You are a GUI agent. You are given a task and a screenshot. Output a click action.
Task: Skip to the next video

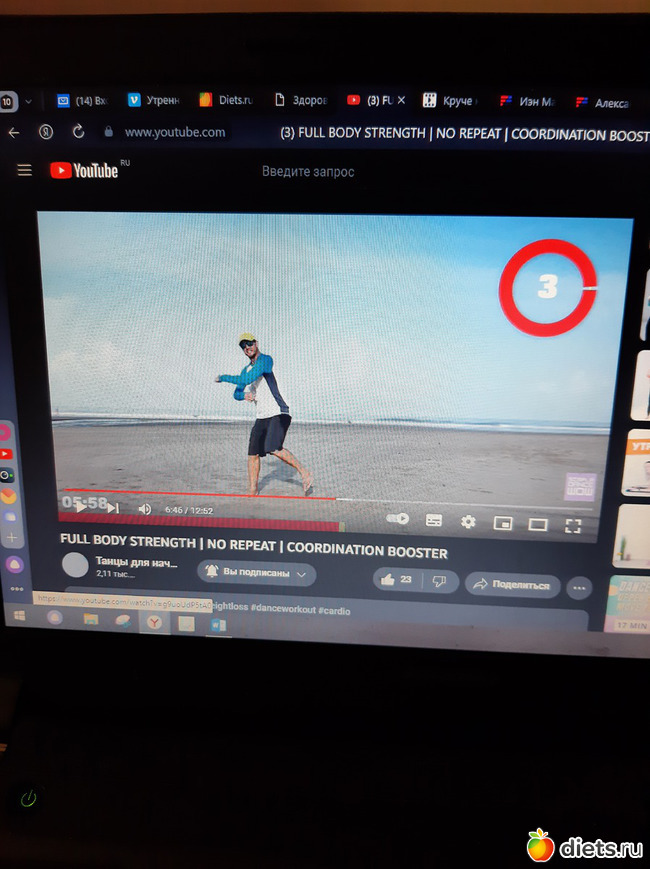(114, 508)
